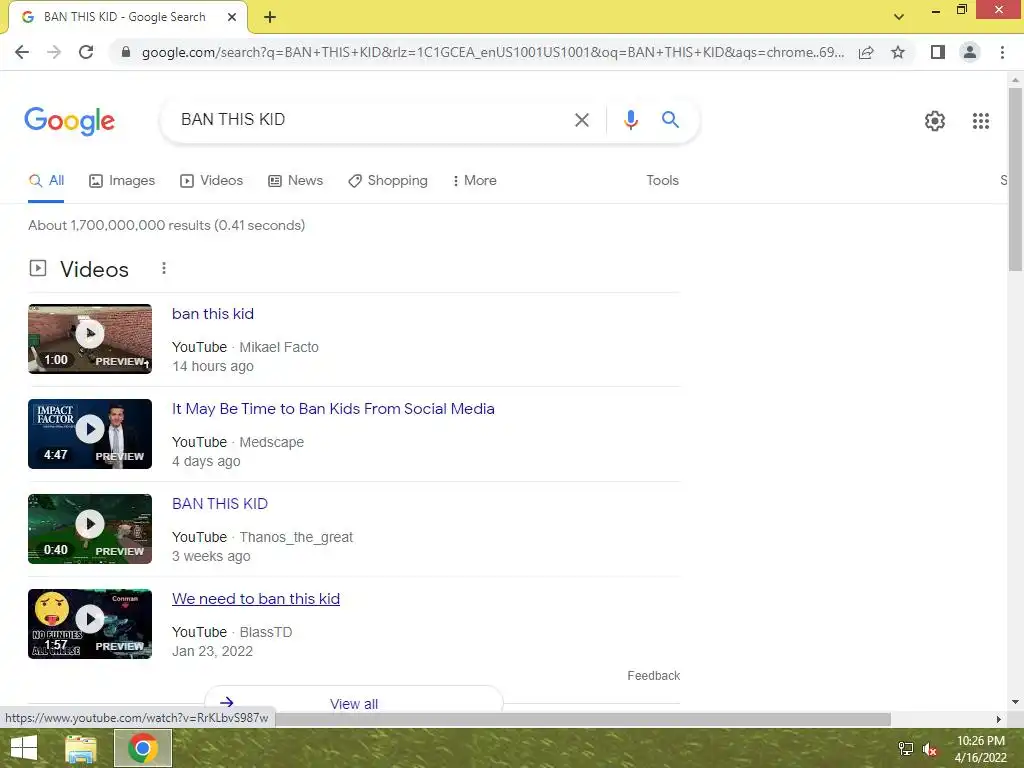Open 'We need to ban this kid' link

[256, 599]
